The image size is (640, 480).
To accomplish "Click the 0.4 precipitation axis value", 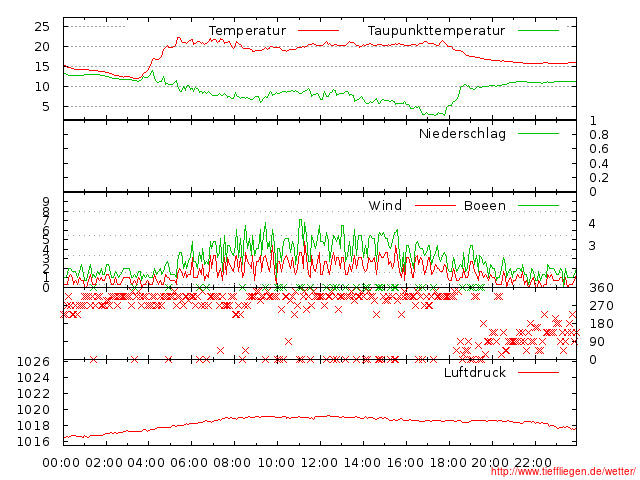I will (x=599, y=164).
